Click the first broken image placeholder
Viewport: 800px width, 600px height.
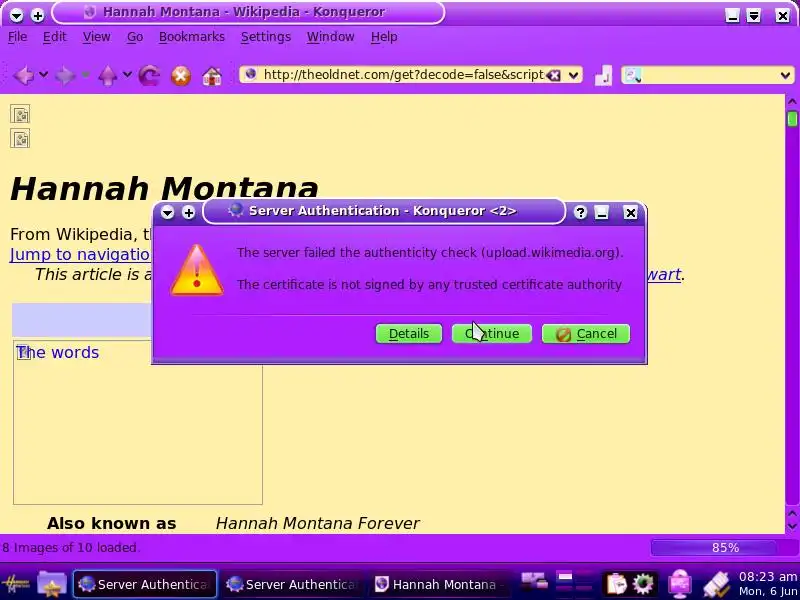(20, 114)
